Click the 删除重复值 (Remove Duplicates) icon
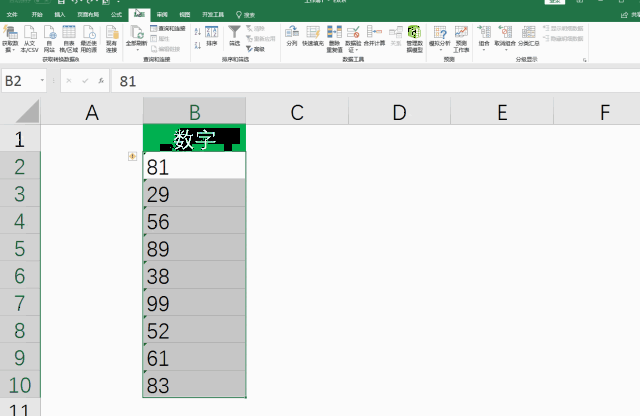 [334, 33]
